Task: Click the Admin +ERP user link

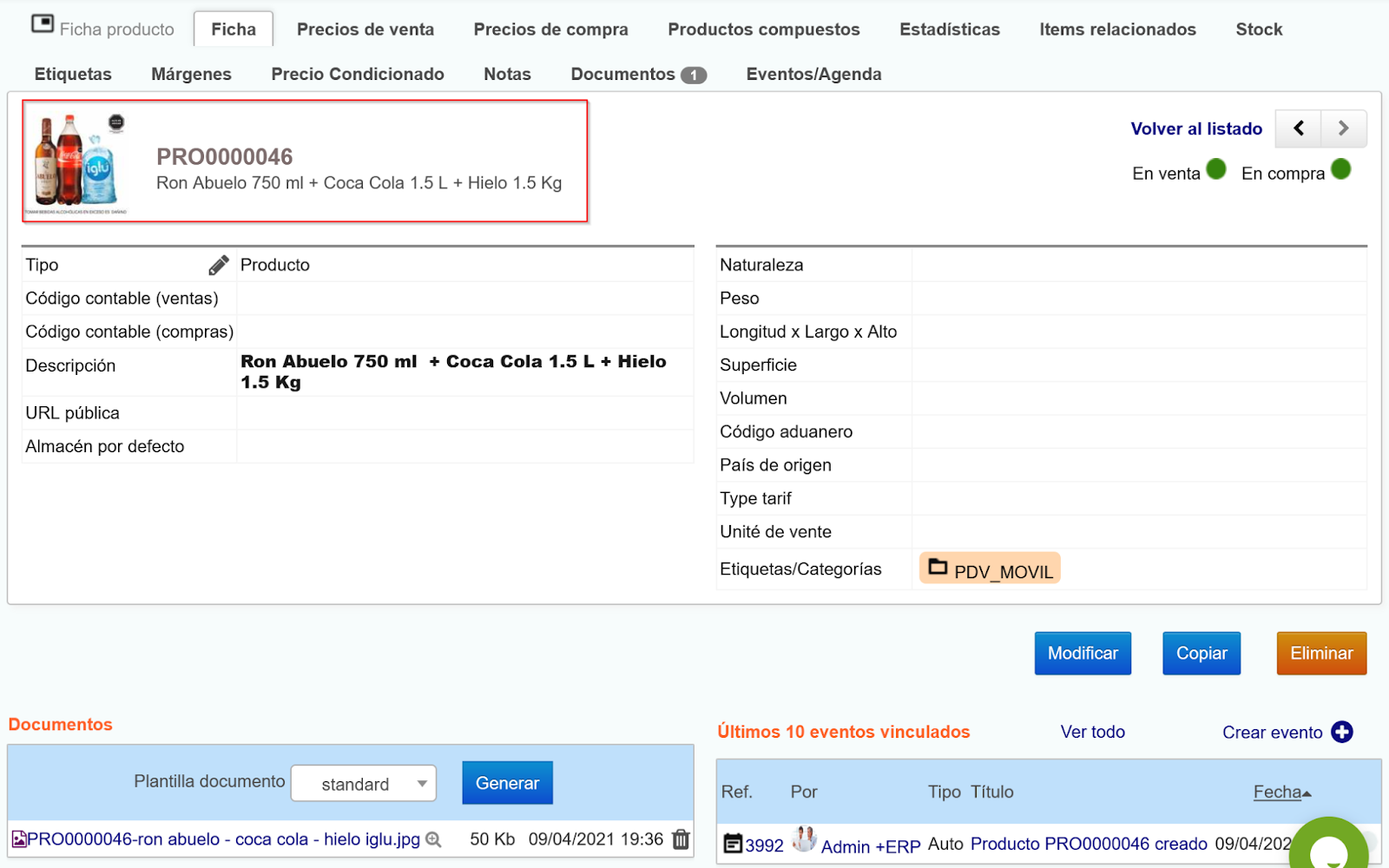Action: (x=871, y=846)
